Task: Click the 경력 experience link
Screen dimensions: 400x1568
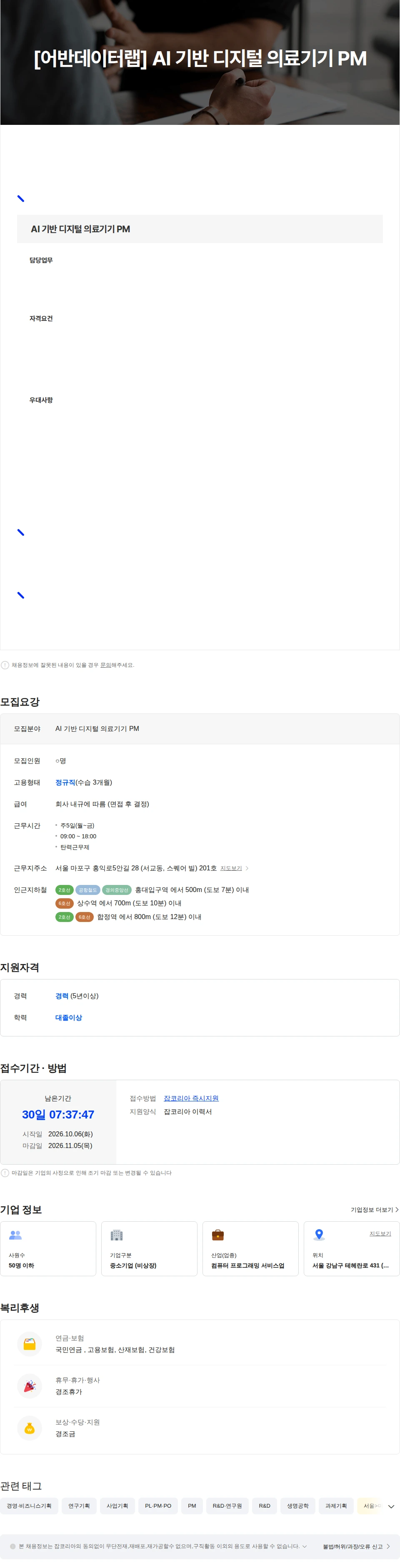Action: pyautogui.click(x=62, y=996)
